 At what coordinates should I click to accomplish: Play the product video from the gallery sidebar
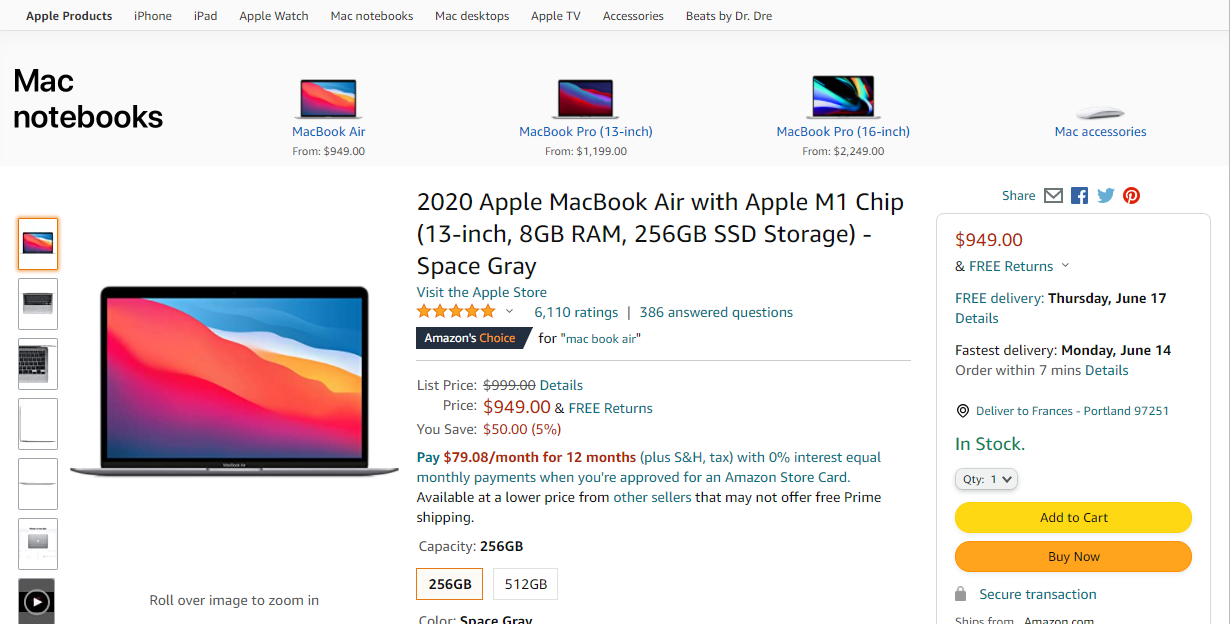[37, 601]
